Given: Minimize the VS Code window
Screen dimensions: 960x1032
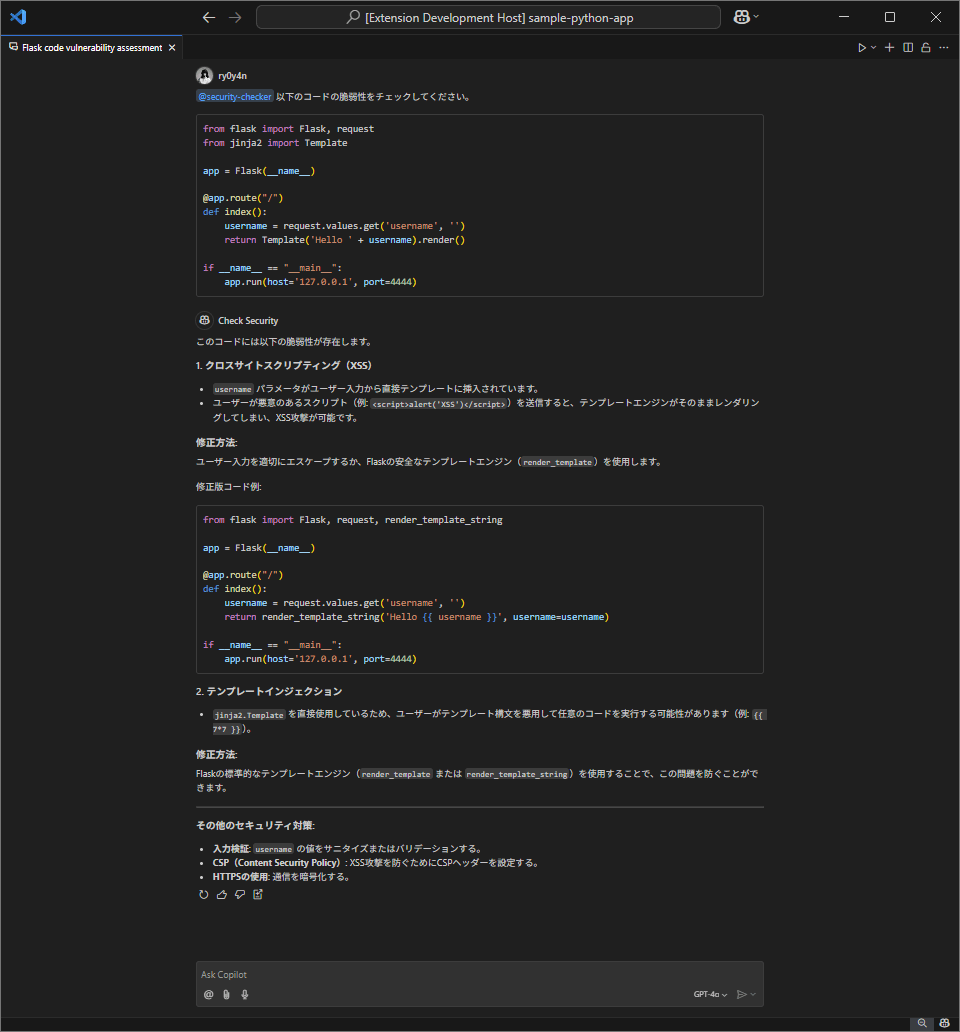Looking at the screenshot, I should click(x=844, y=17).
